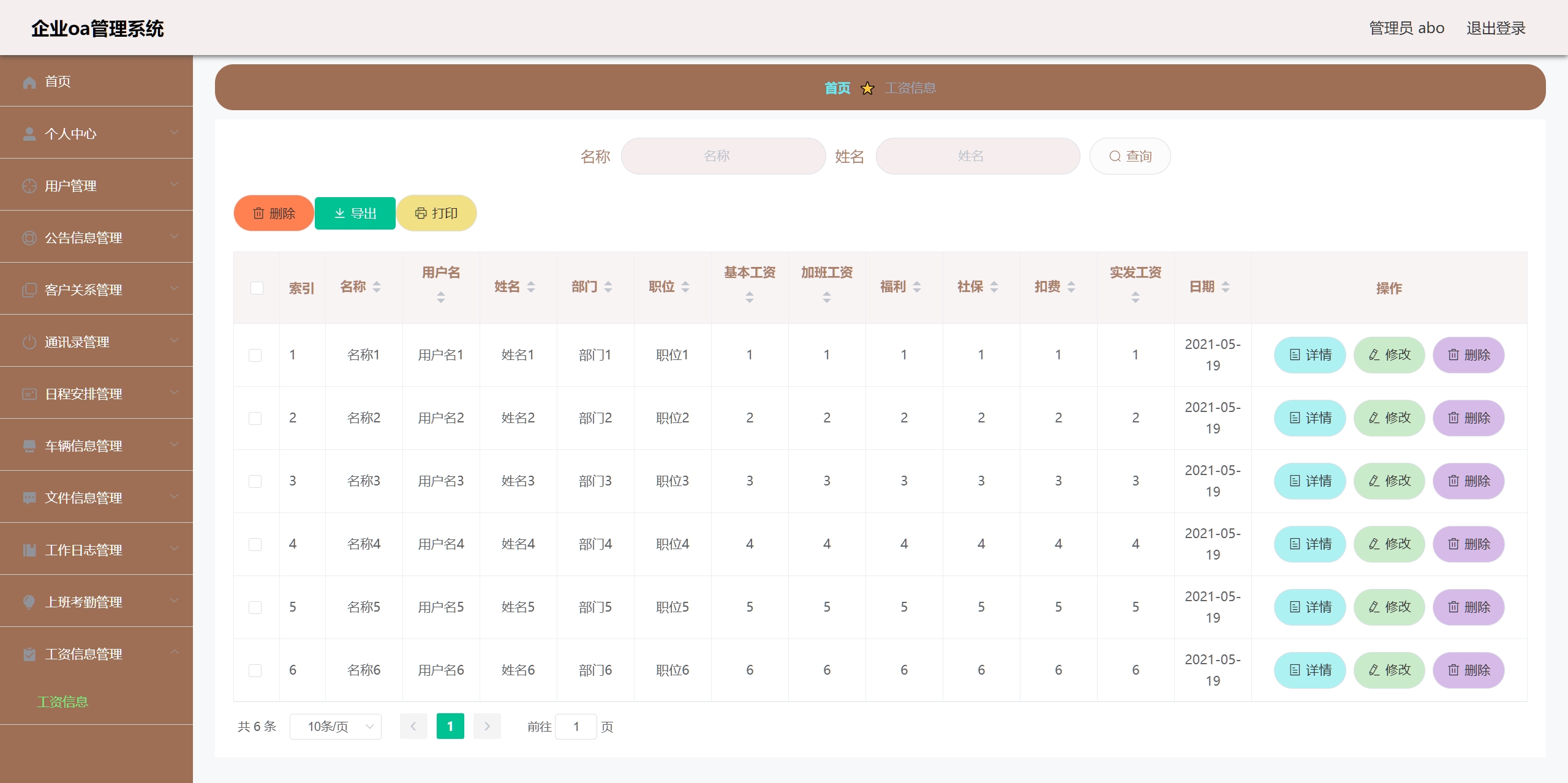The width and height of the screenshot is (1568, 783).
Task: Click the 姓名 search input field
Action: [978, 156]
